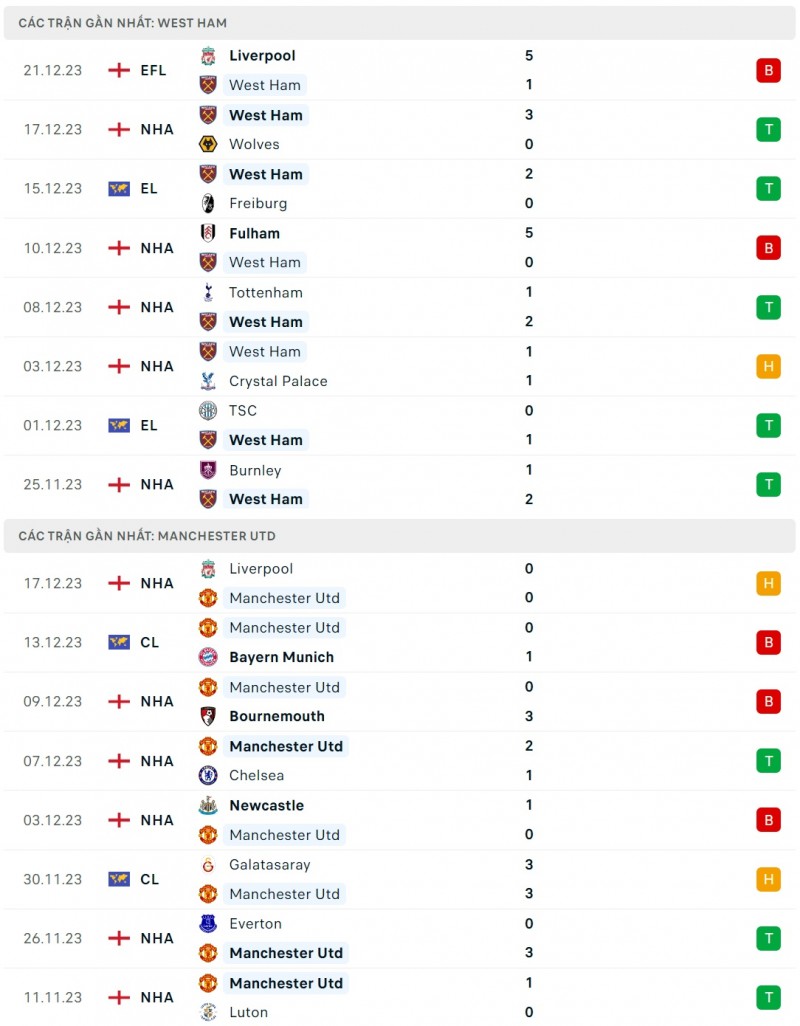Image resolution: width=800 pixels, height=1026 pixels.
Task: Select the 'Các trận gần nhất: West Ham' header
Action: pyautogui.click(x=122, y=22)
